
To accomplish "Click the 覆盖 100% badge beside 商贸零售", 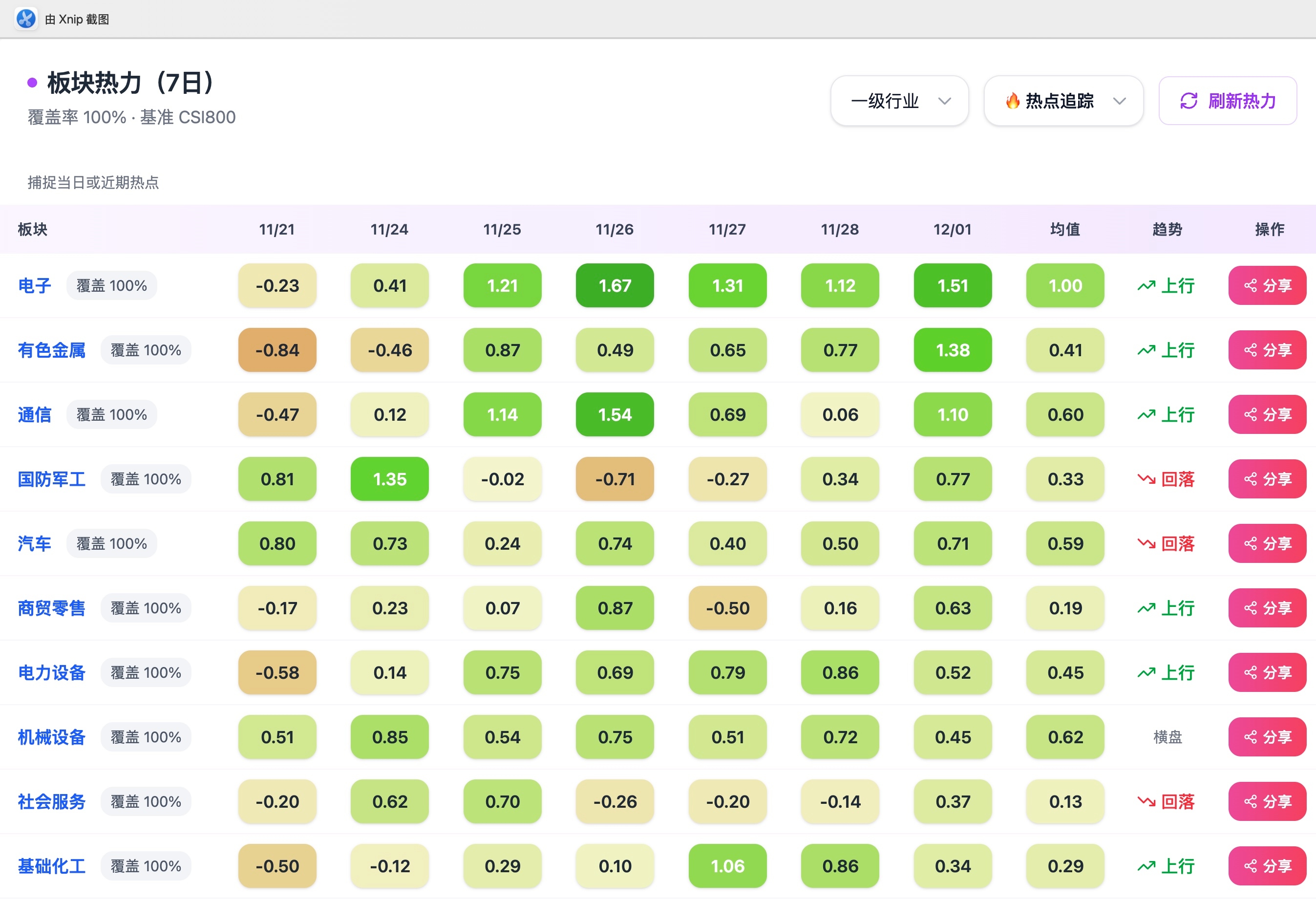I will pos(146,608).
